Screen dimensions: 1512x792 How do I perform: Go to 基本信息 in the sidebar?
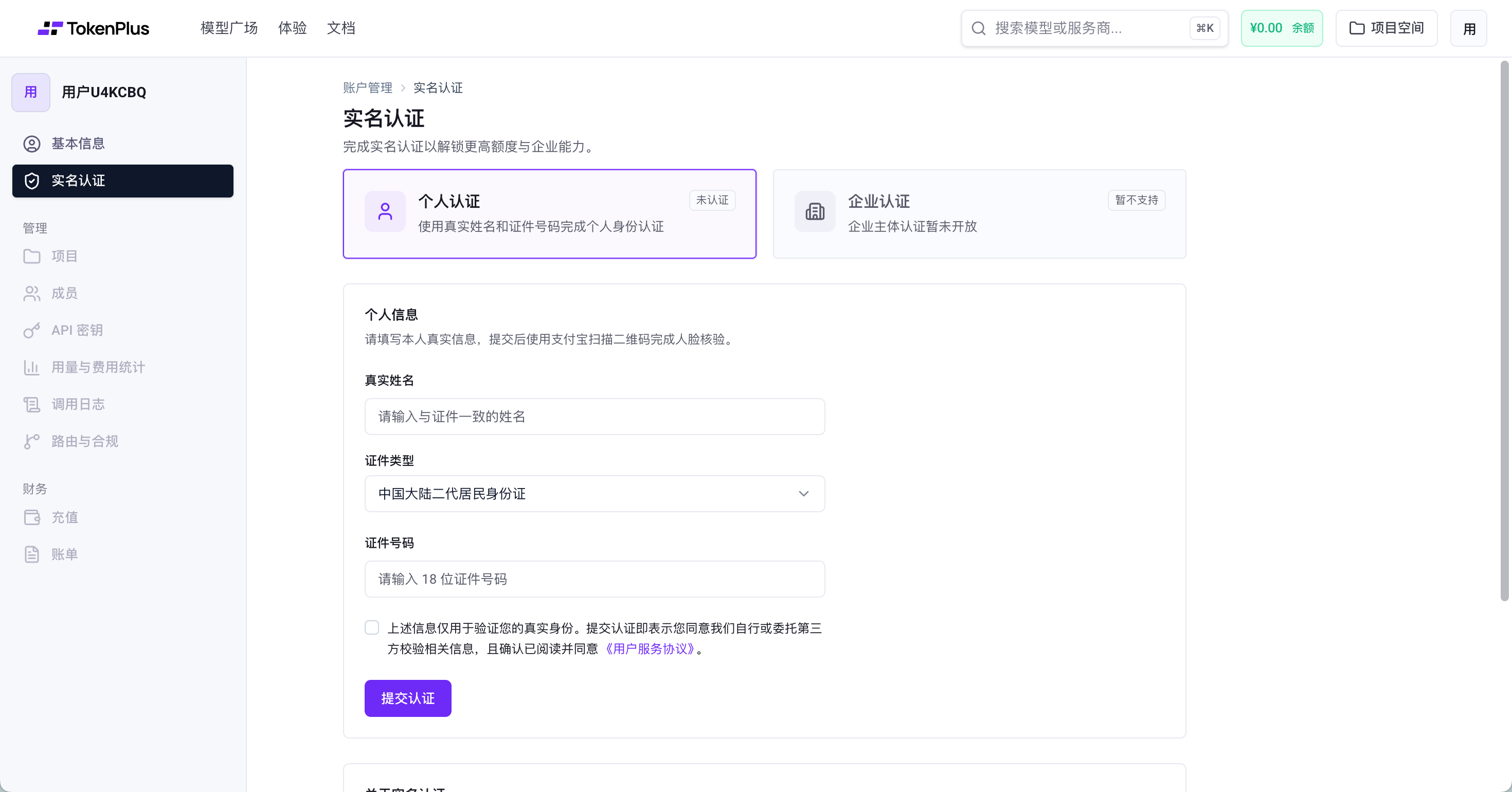point(123,144)
